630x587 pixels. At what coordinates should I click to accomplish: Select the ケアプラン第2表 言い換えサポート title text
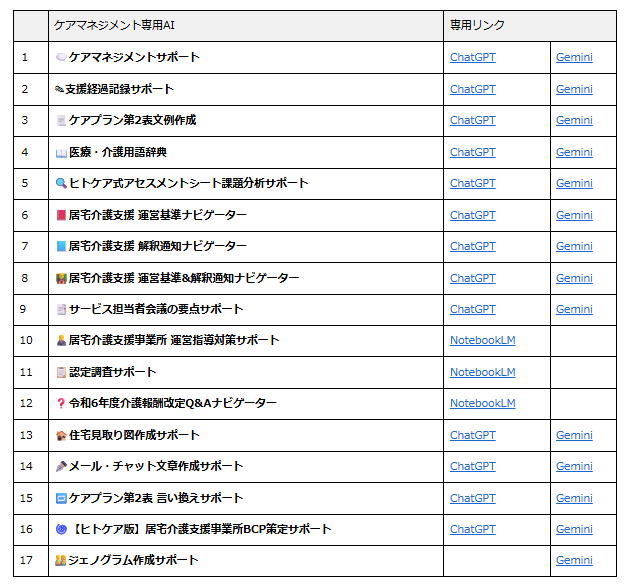pos(156,499)
